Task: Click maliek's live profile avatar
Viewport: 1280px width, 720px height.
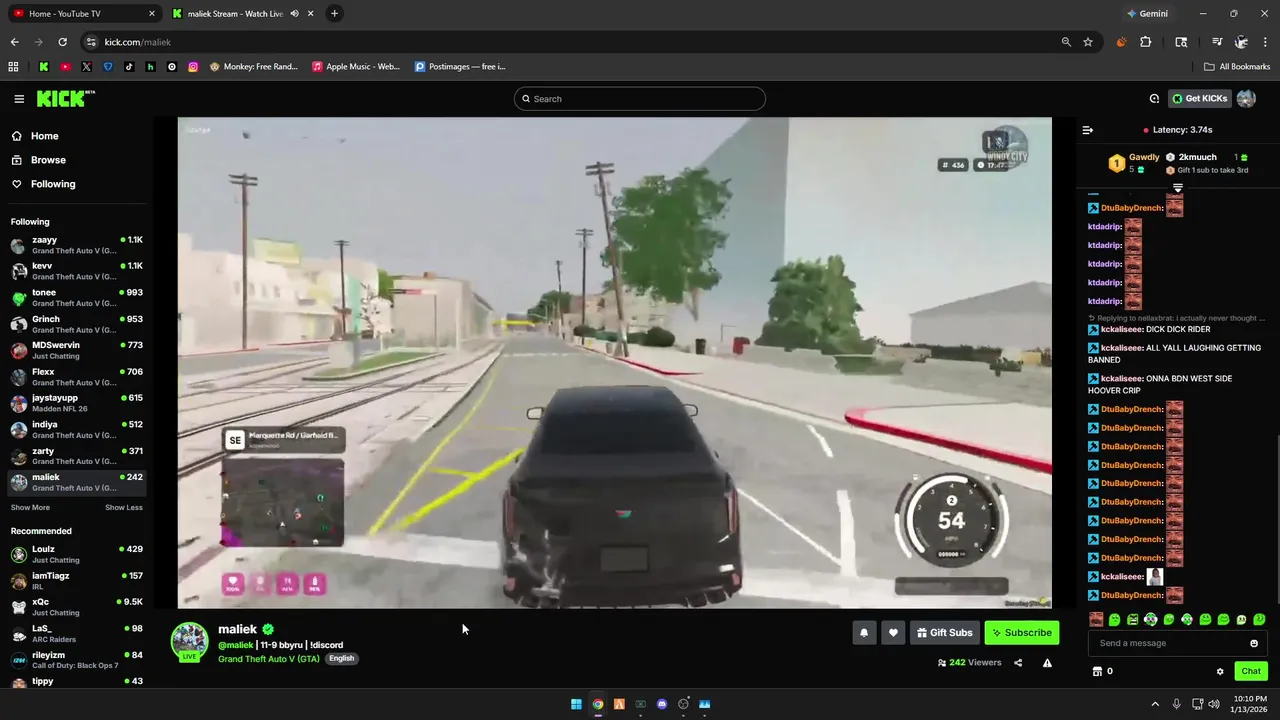Action: 189,642
